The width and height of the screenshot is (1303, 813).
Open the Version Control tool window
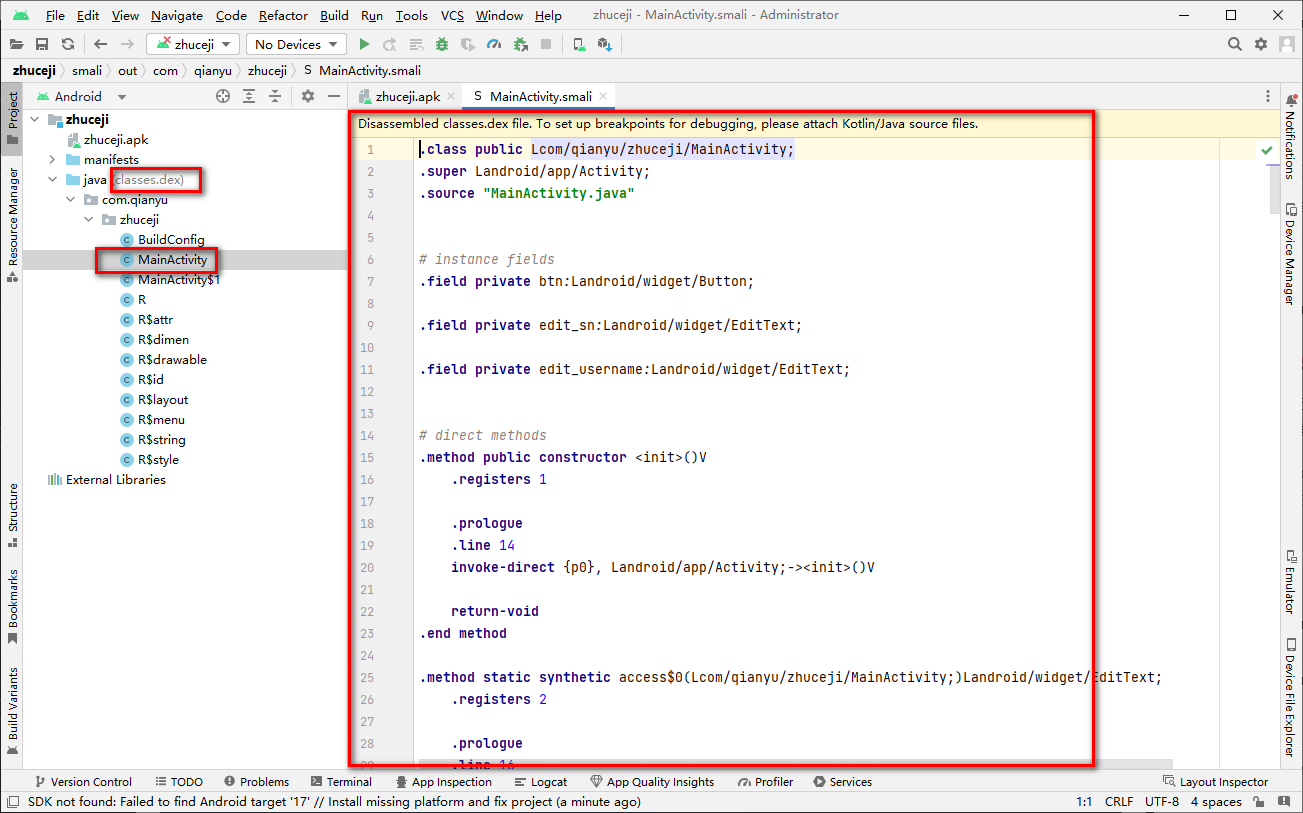(x=89, y=781)
